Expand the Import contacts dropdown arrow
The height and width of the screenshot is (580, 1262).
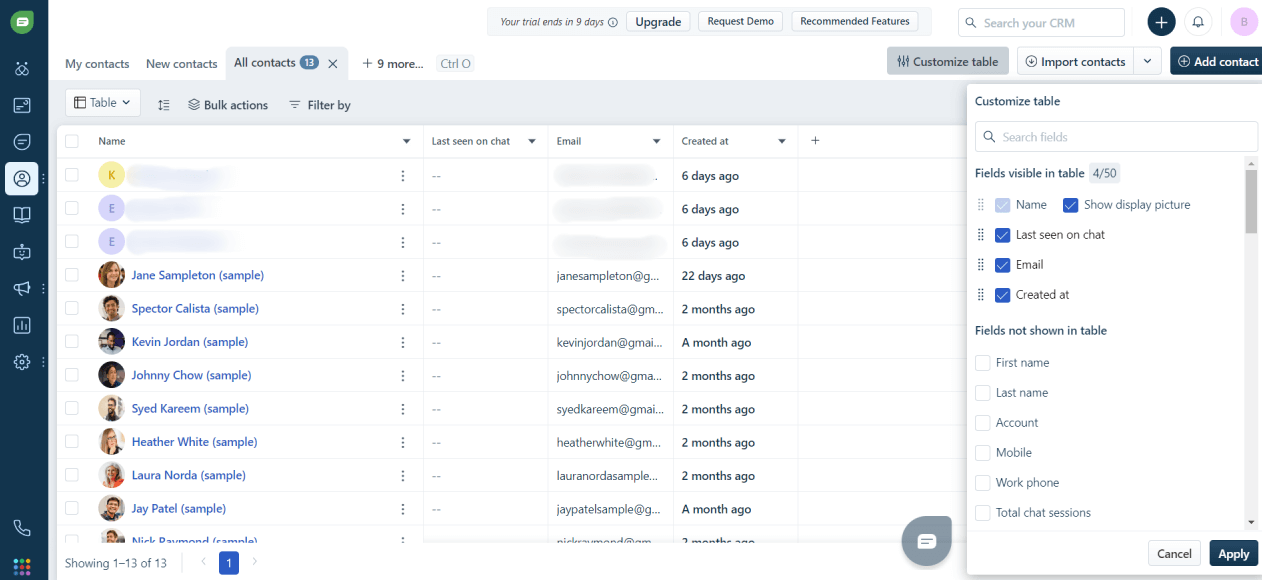tap(1147, 61)
